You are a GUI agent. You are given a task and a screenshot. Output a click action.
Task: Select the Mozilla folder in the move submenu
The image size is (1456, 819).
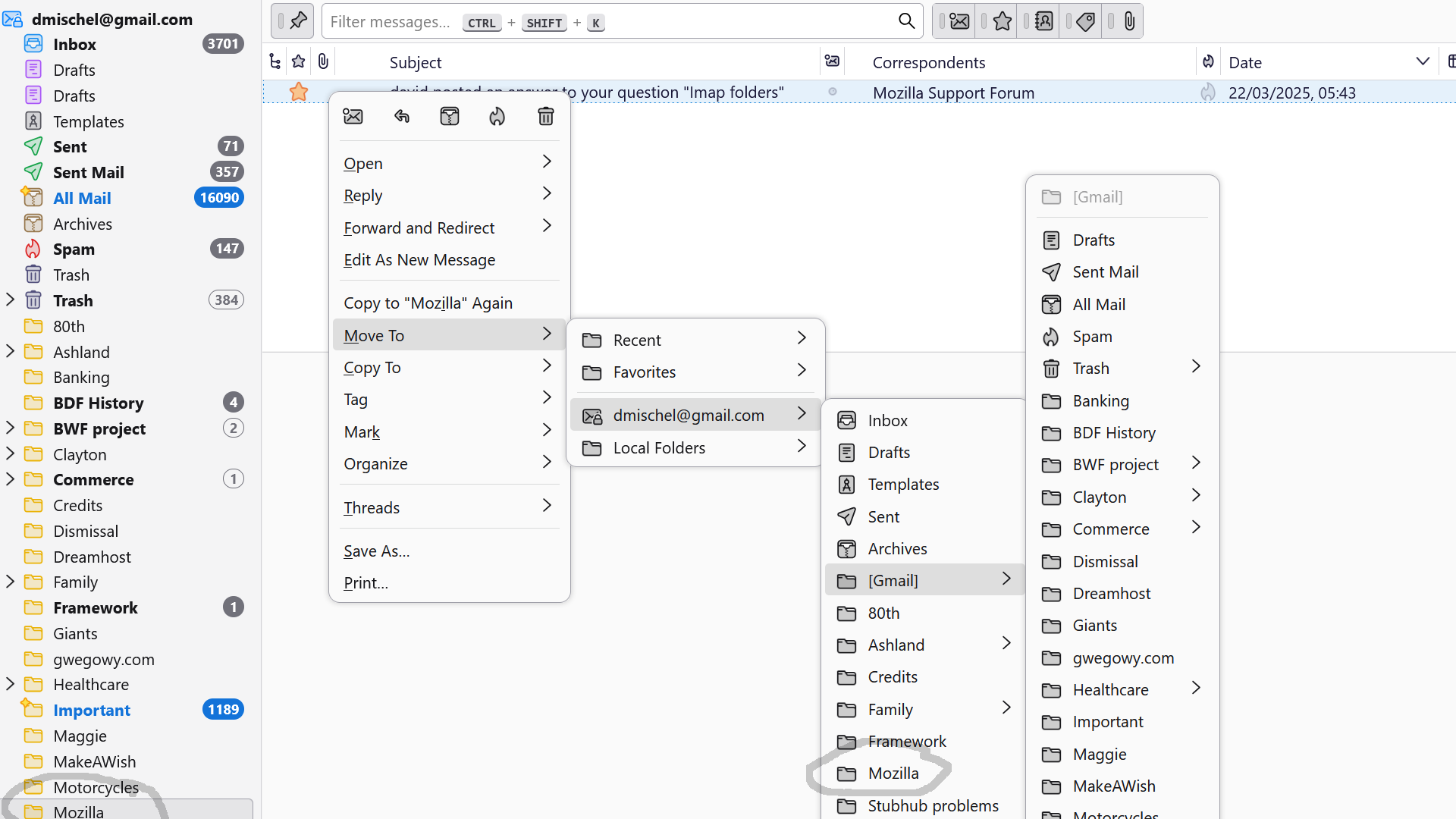click(x=924, y=773)
